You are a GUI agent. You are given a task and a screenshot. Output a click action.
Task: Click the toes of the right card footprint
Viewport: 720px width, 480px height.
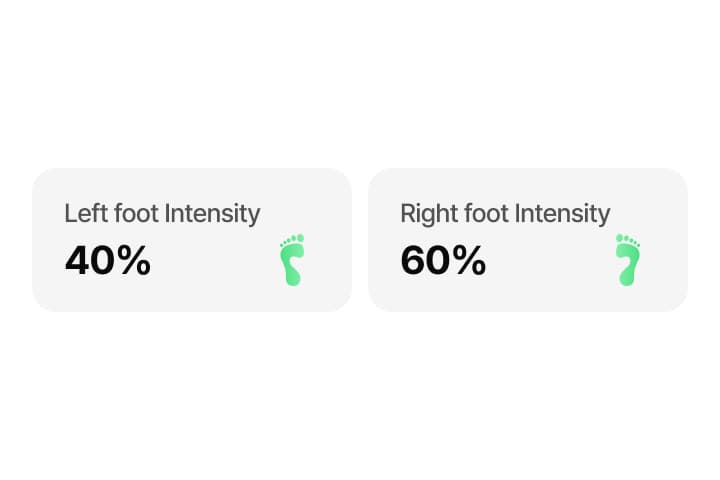pyautogui.click(x=627, y=240)
